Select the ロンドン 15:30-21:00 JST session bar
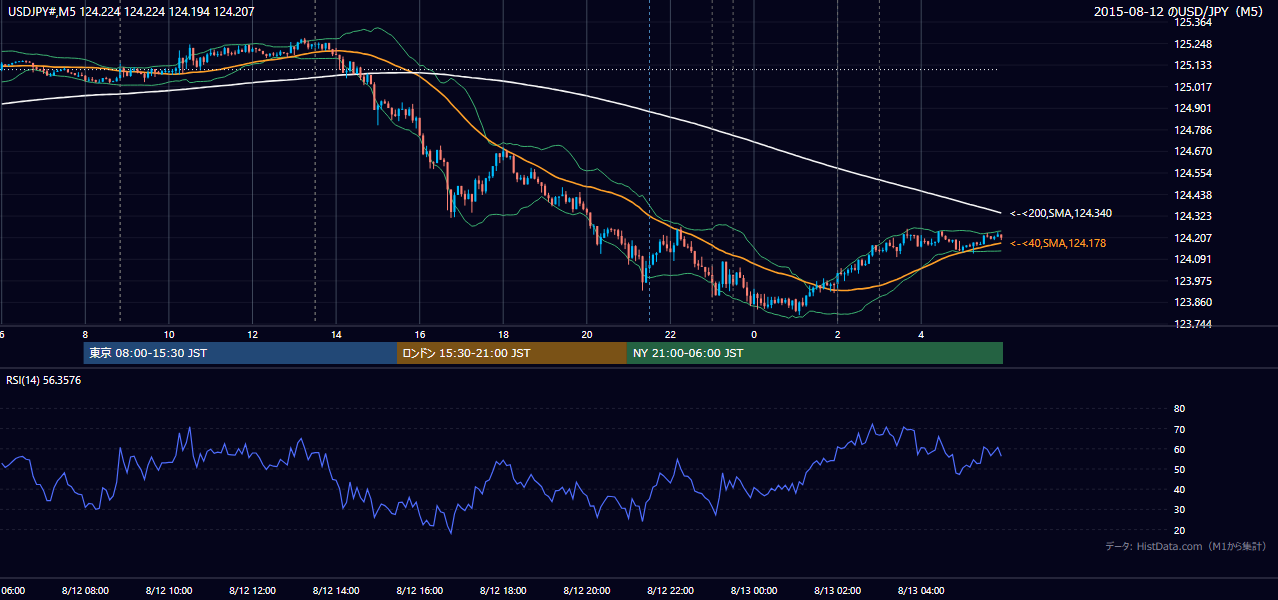Screen dimensions: 1278x600 point(512,353)
